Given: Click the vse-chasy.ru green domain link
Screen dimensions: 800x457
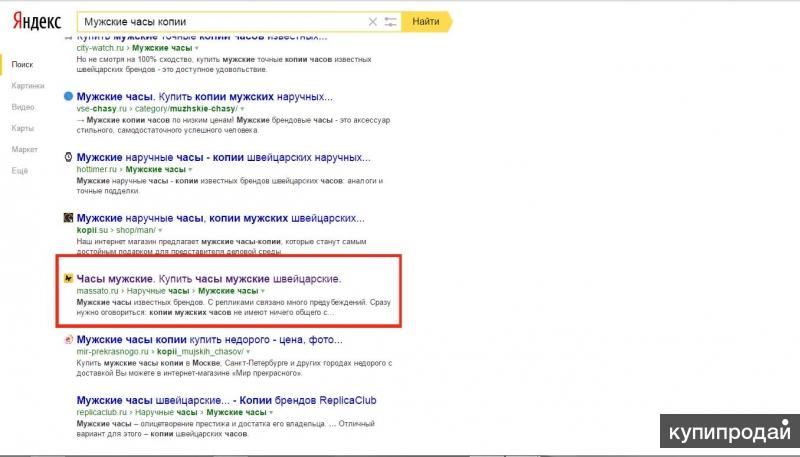Looking at the screenshot, I should (x=102, y=109).
